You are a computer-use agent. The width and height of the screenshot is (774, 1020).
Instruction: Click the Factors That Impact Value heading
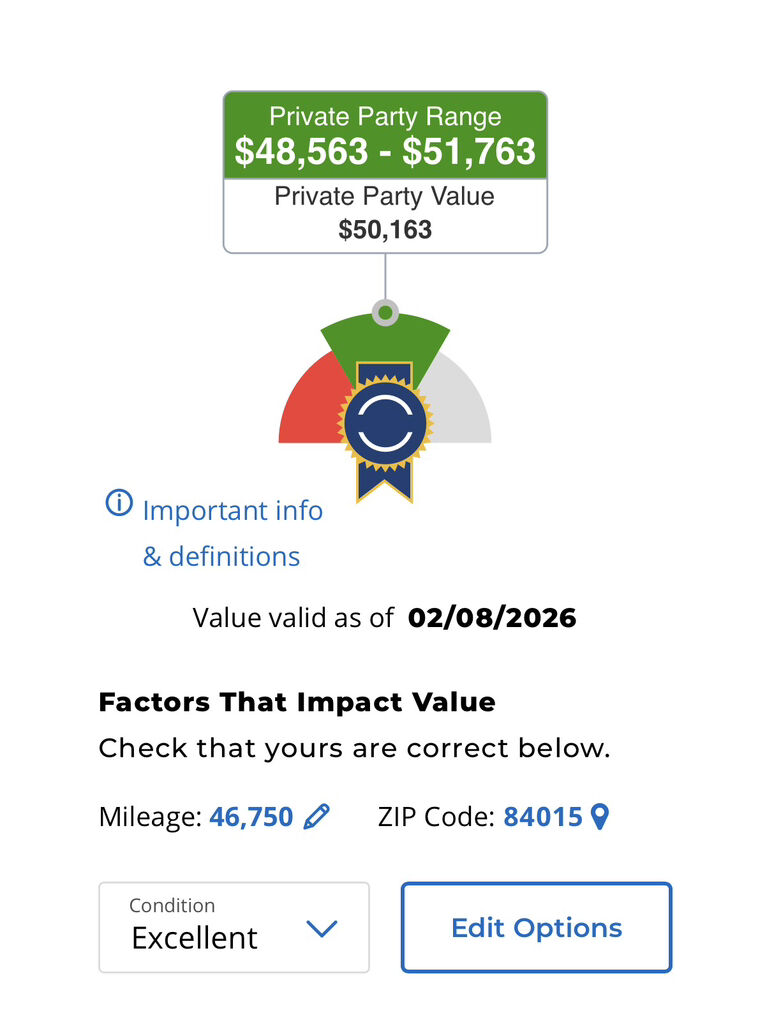(297, 702)
